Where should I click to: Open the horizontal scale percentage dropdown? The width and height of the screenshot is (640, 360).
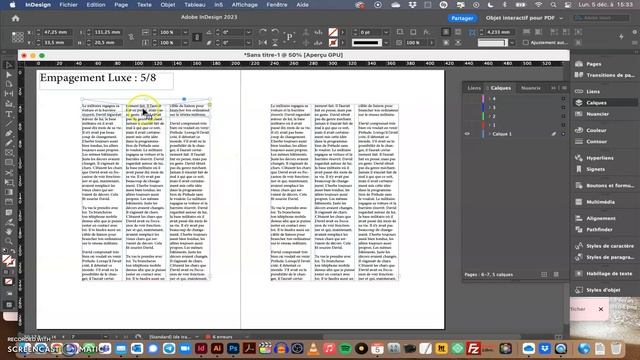point(185,32)
